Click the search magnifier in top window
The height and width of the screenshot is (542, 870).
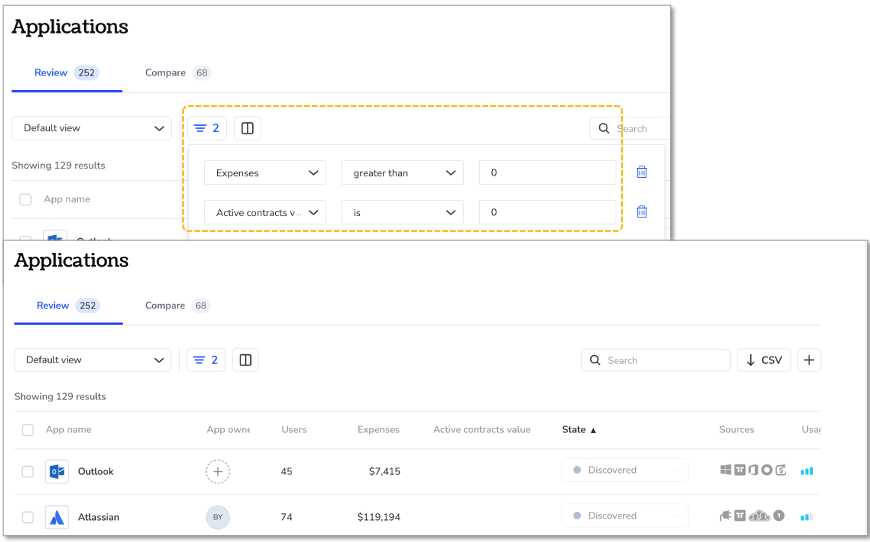(x=604, y=129)
